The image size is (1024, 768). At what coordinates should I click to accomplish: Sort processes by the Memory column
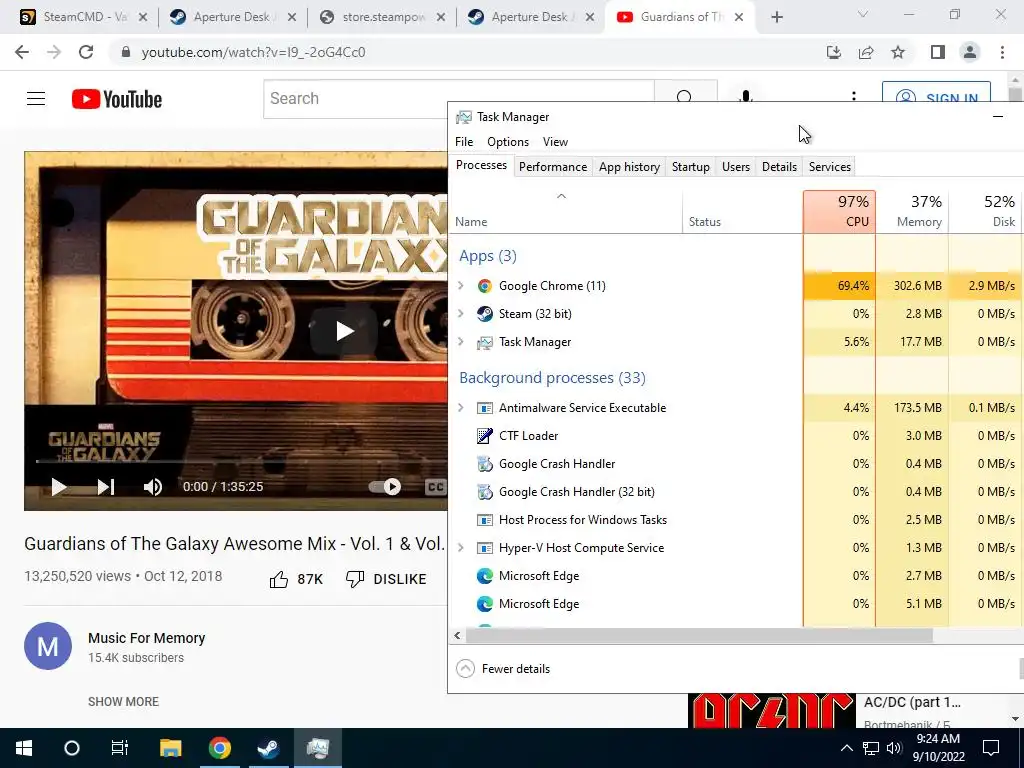coord(912,212)
